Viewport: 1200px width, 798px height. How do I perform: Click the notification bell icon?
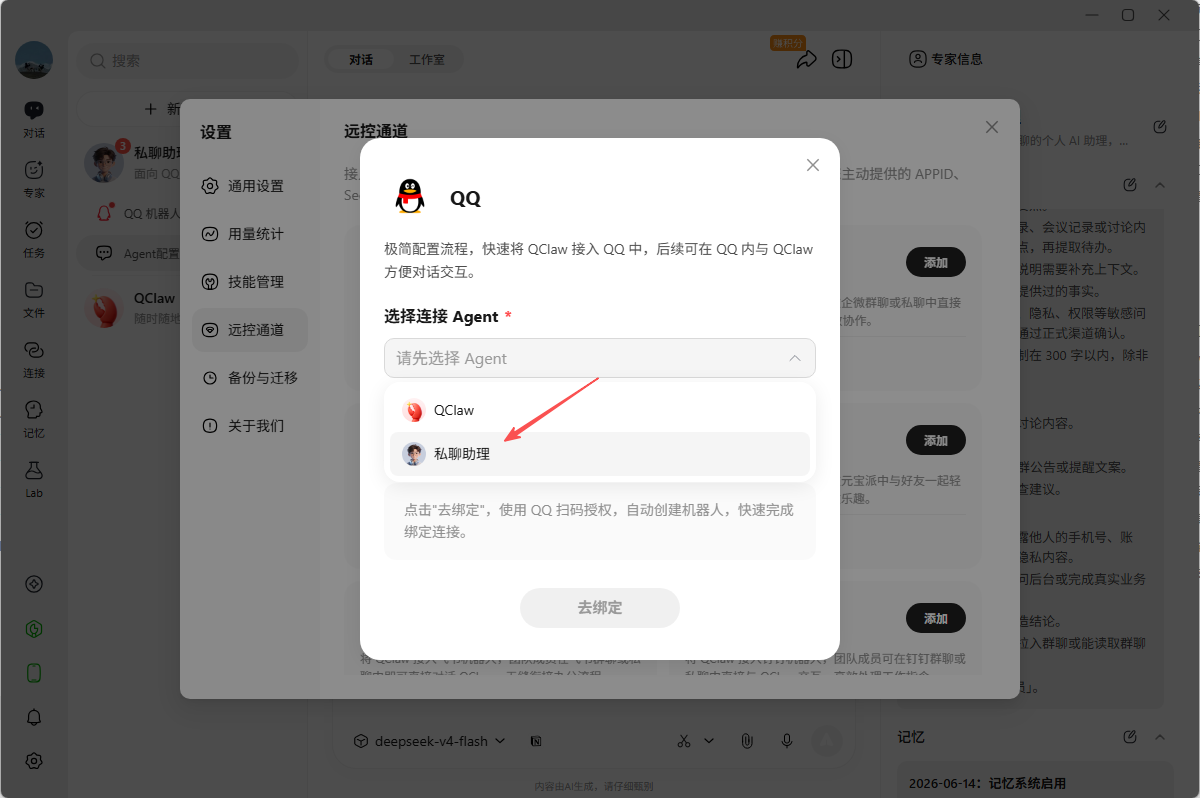34,717
